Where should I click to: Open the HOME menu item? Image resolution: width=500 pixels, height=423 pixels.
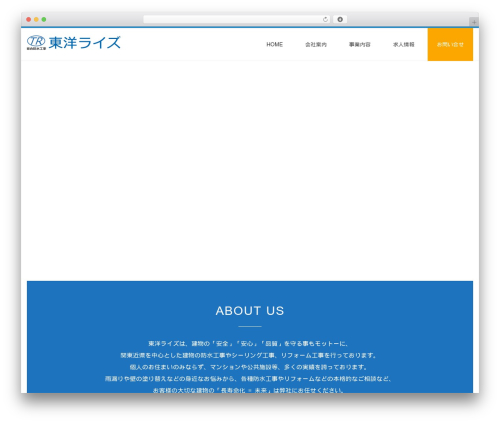(x=274, y=44)
